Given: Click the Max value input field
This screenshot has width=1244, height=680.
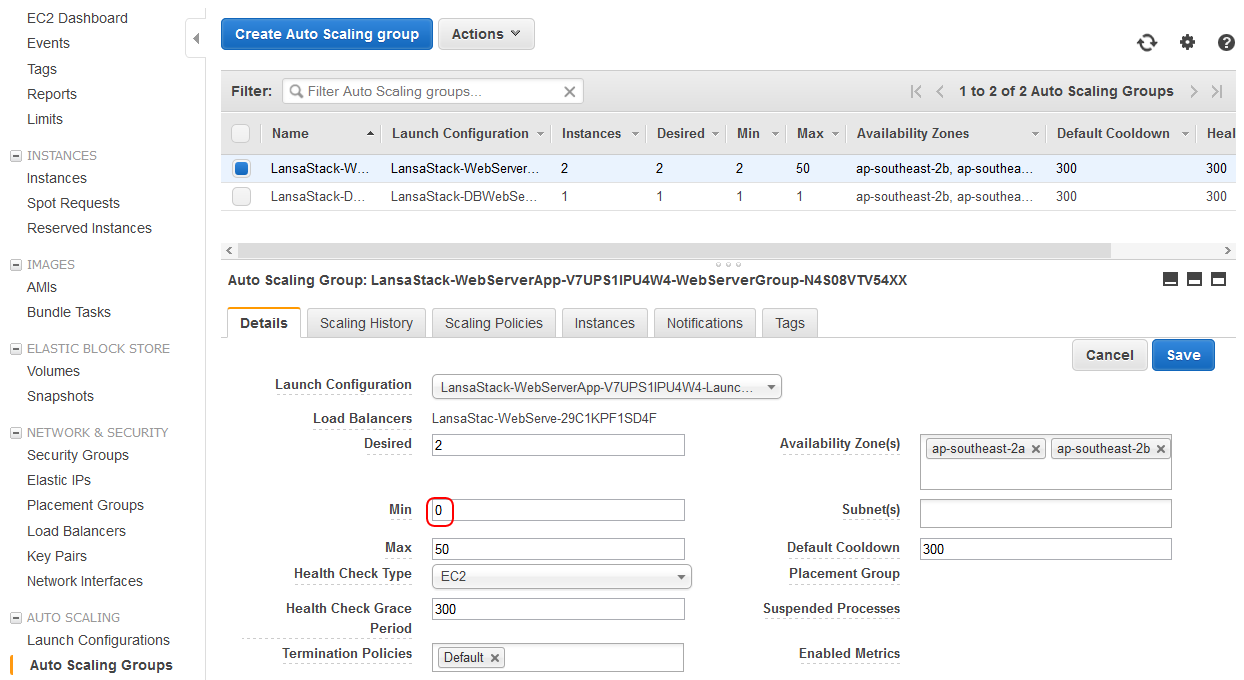Looking at the screenshot, I should 558,549.
